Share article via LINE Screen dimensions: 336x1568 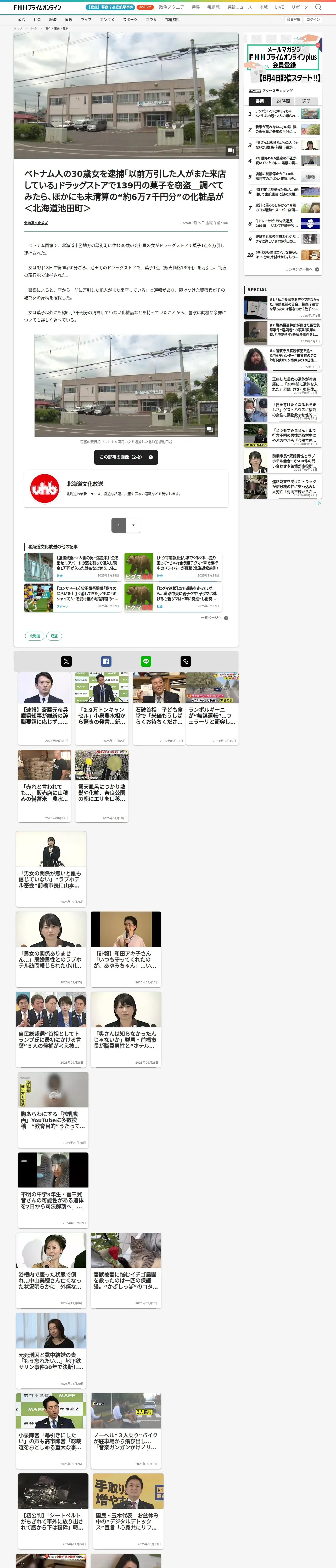click(146, 661)
